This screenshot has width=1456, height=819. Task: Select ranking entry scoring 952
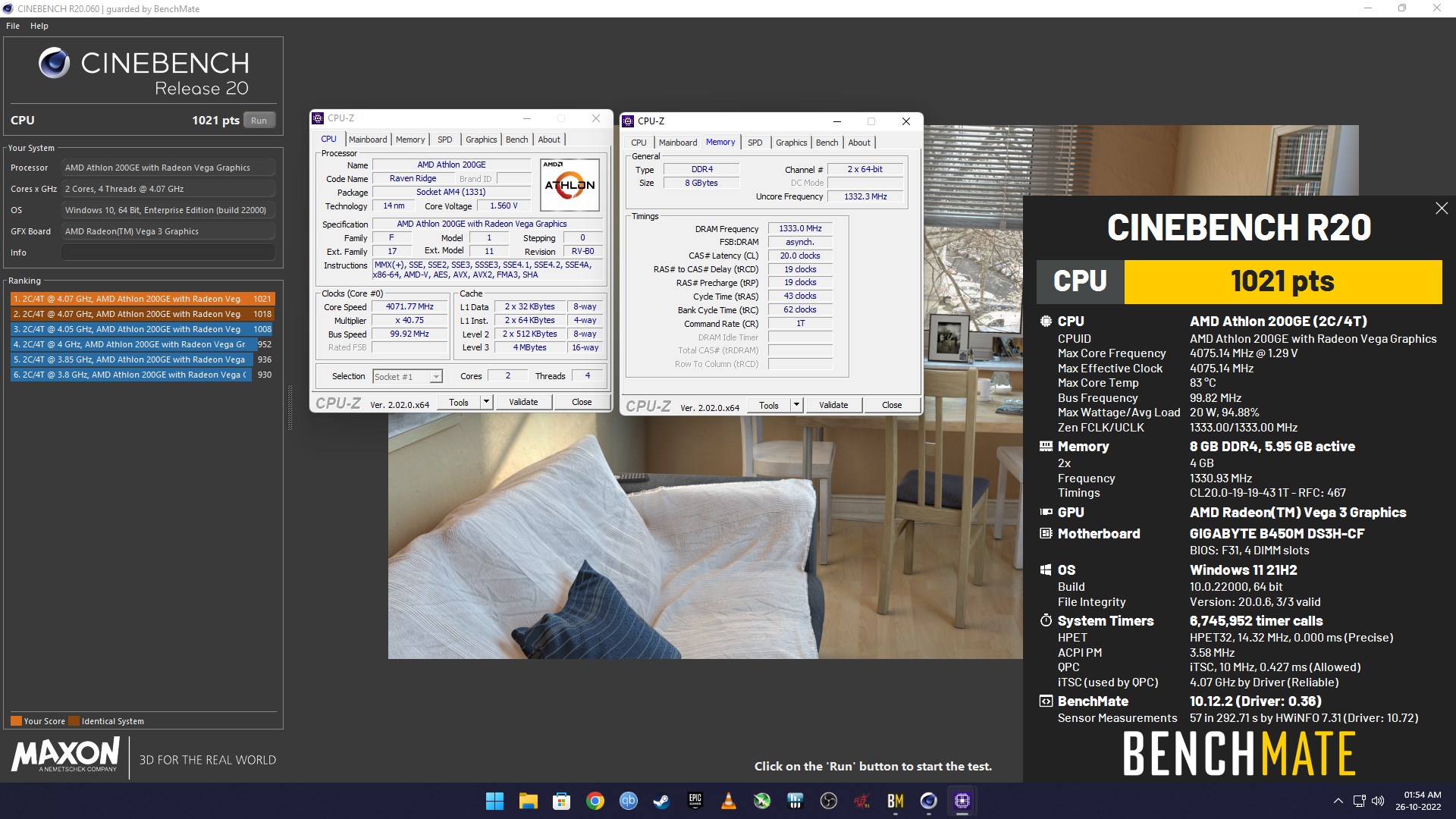[x=143, y=344]
